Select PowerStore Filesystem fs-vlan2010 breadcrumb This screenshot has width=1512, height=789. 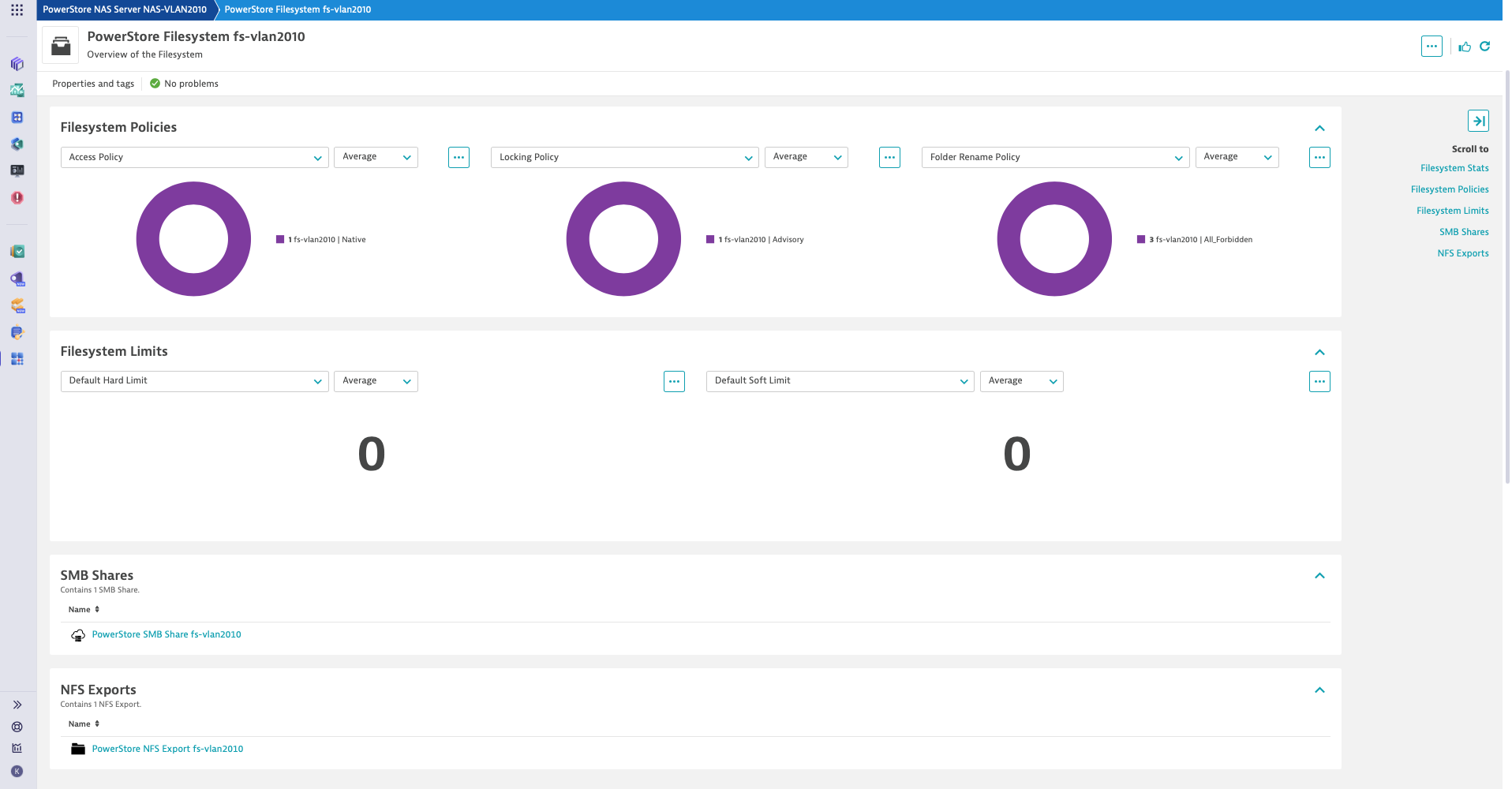click(298, 9)
